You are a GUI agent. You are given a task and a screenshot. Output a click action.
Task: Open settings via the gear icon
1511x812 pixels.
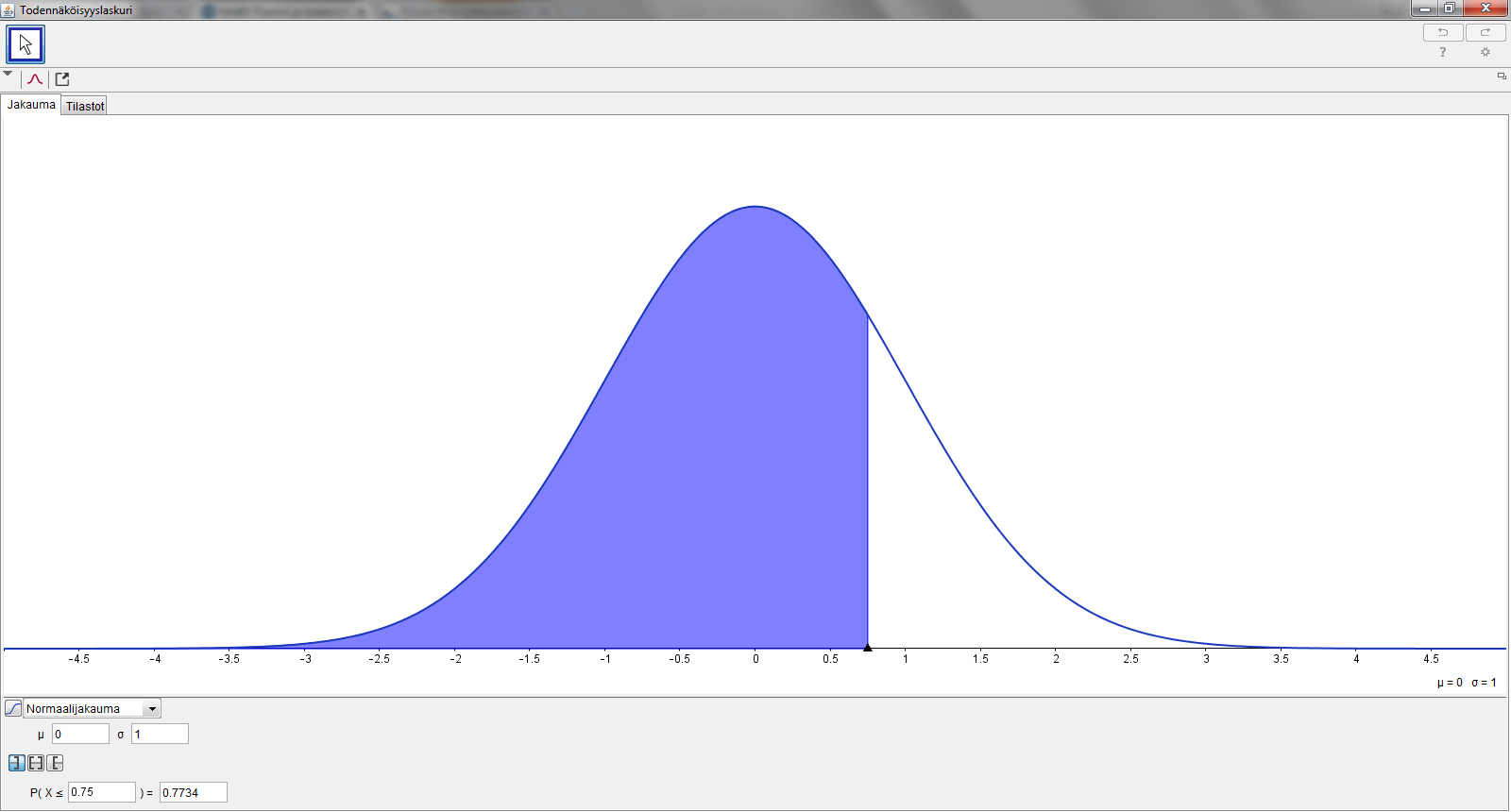point(1486,52)
